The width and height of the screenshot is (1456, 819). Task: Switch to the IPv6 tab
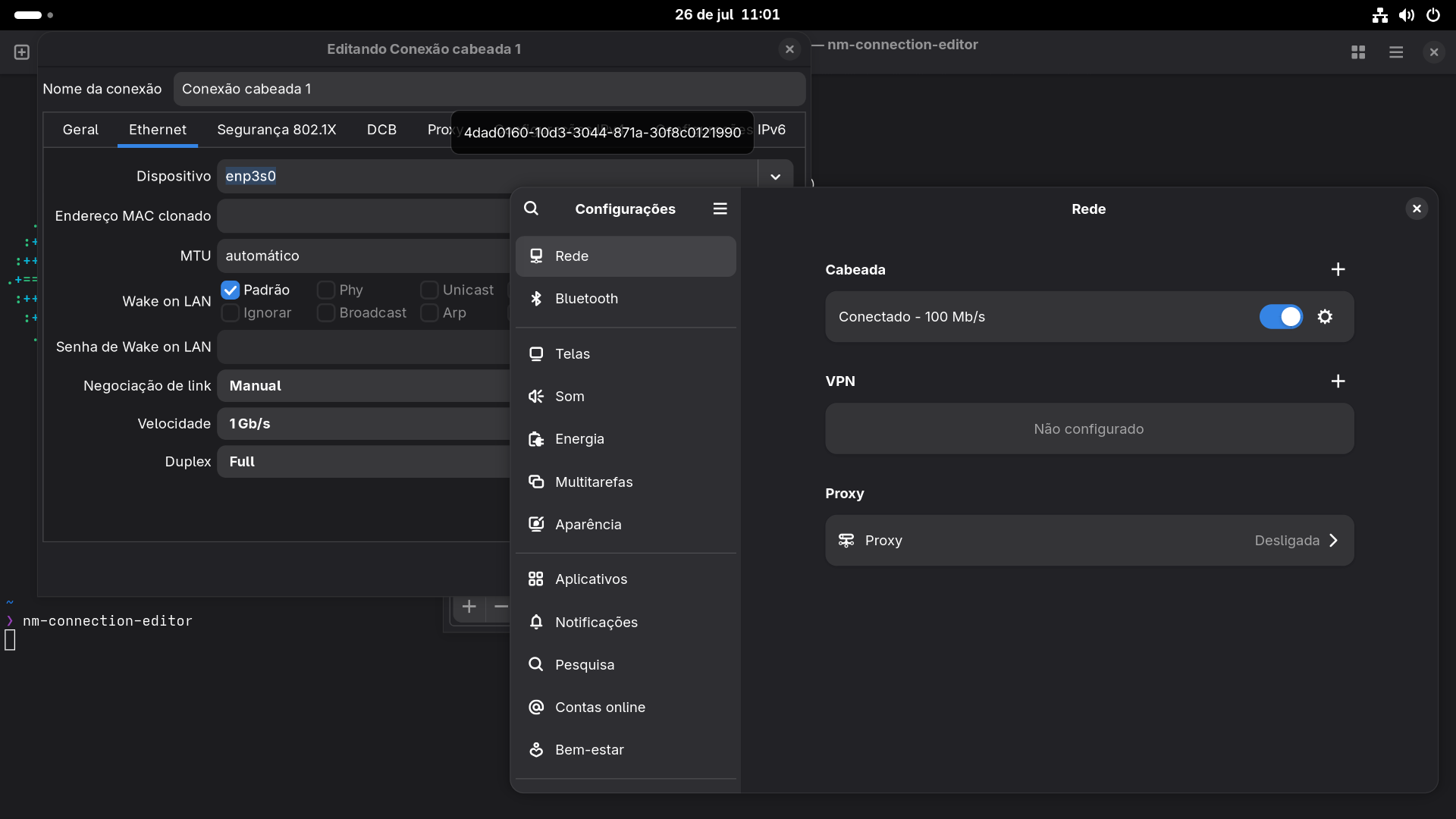tap(772, 130)
